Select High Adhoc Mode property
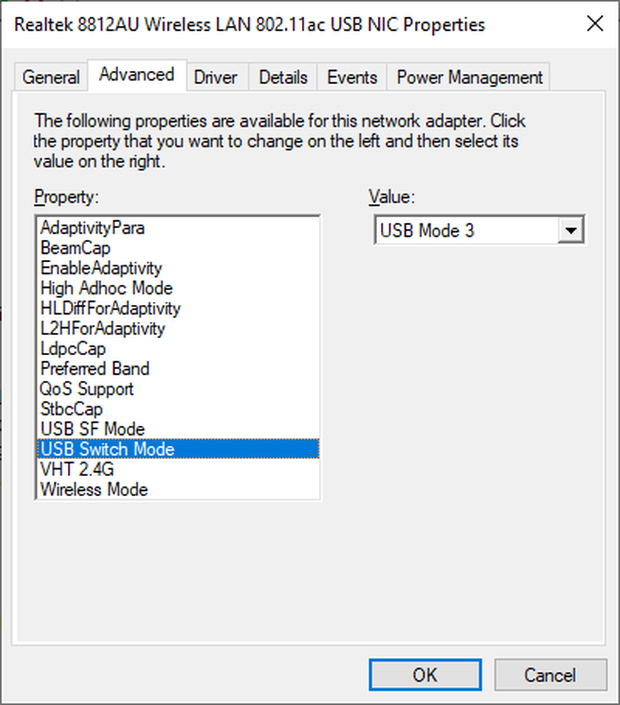 tap(178, 288)
